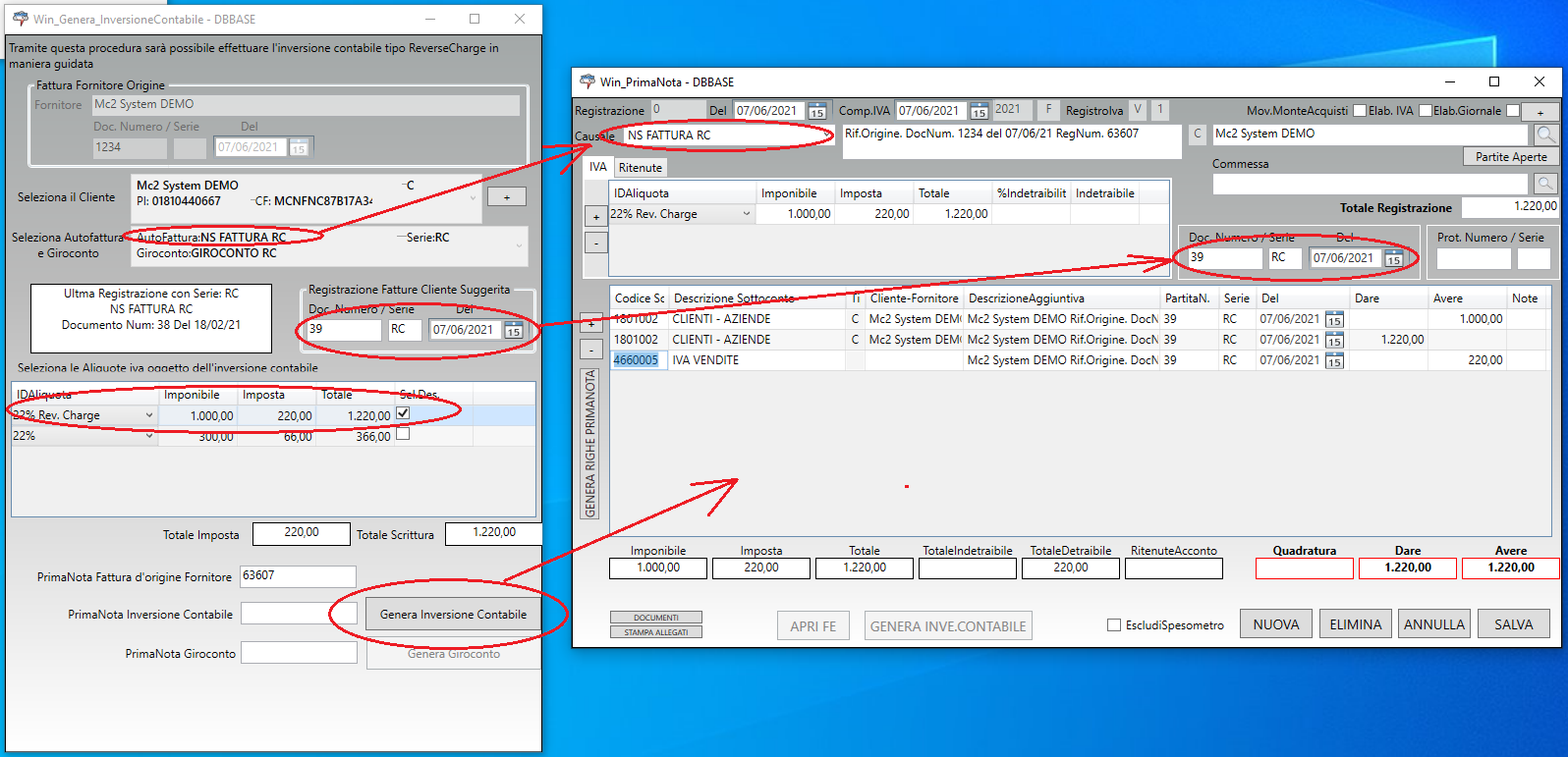The image size is (1568, 757).
Task: Click the F button near Comp.IVA year
Action: [x=1048, y=110]
